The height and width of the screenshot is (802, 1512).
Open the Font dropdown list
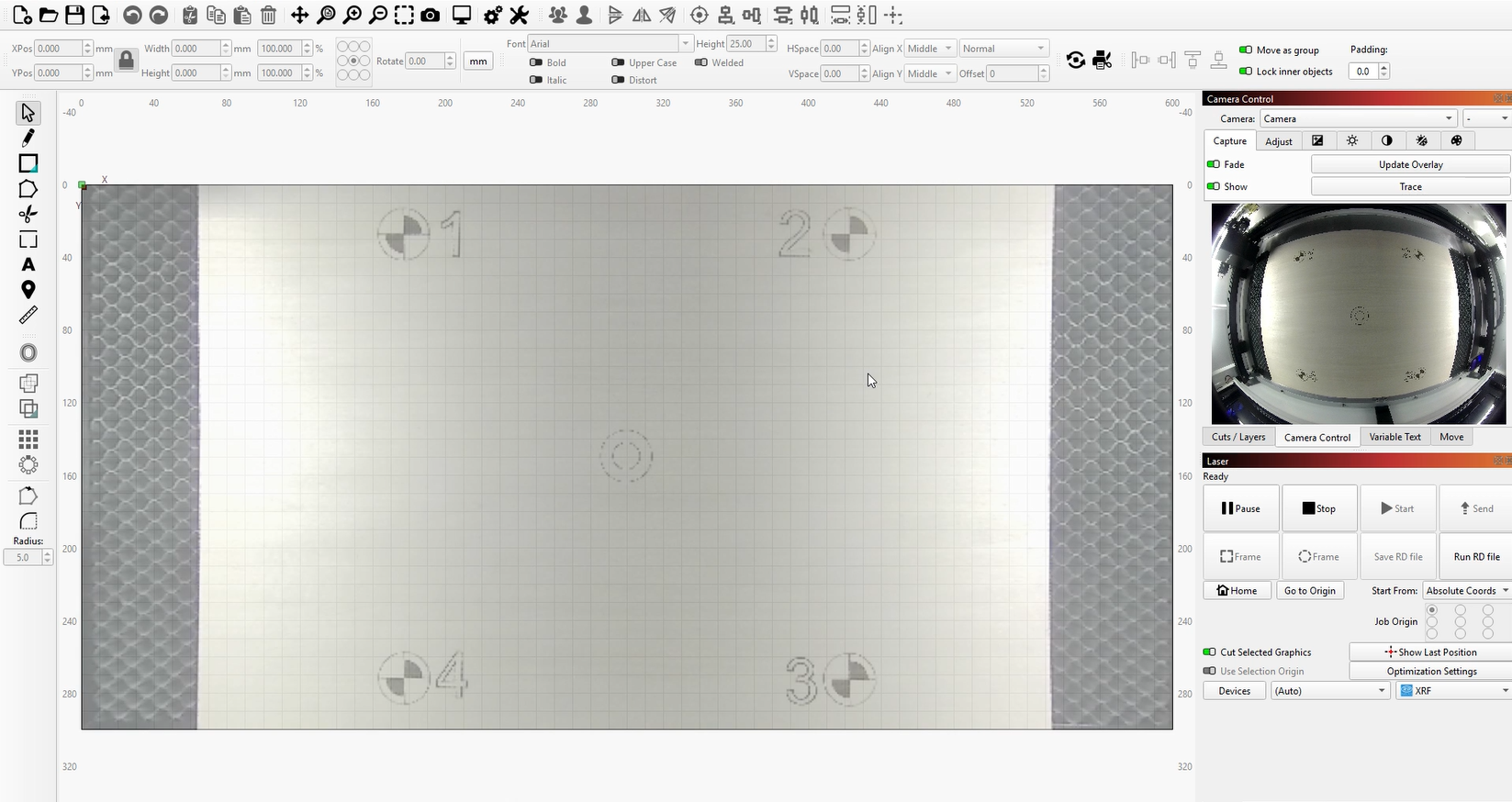click(x=685, y=44)
